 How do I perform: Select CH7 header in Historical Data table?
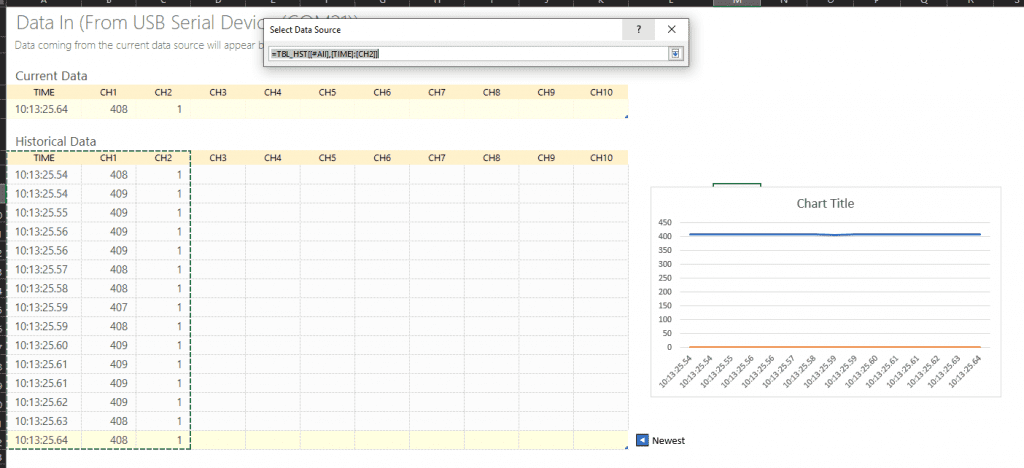[437, 157]
